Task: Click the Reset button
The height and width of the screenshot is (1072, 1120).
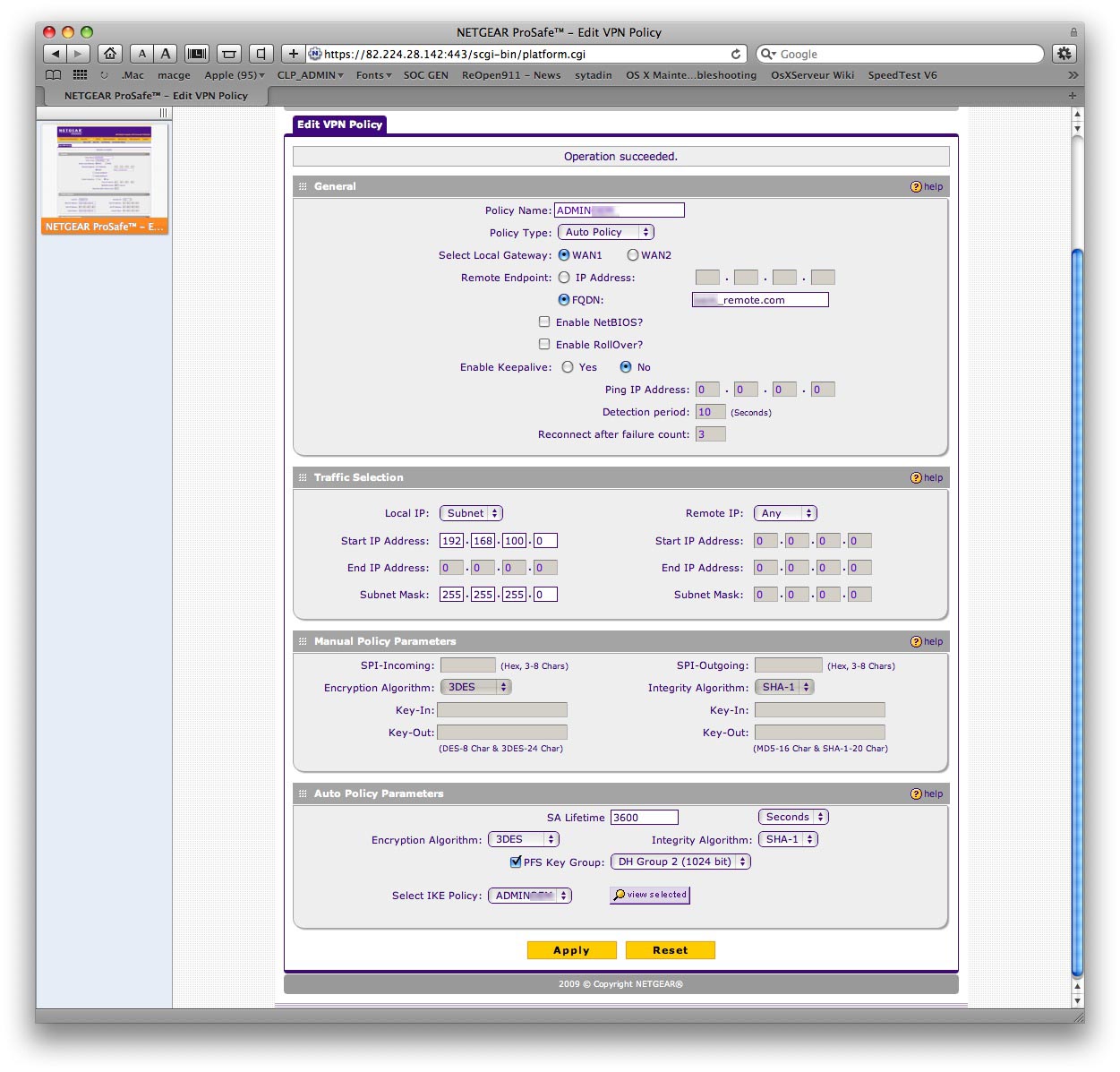Action: (x=671, y=950)
